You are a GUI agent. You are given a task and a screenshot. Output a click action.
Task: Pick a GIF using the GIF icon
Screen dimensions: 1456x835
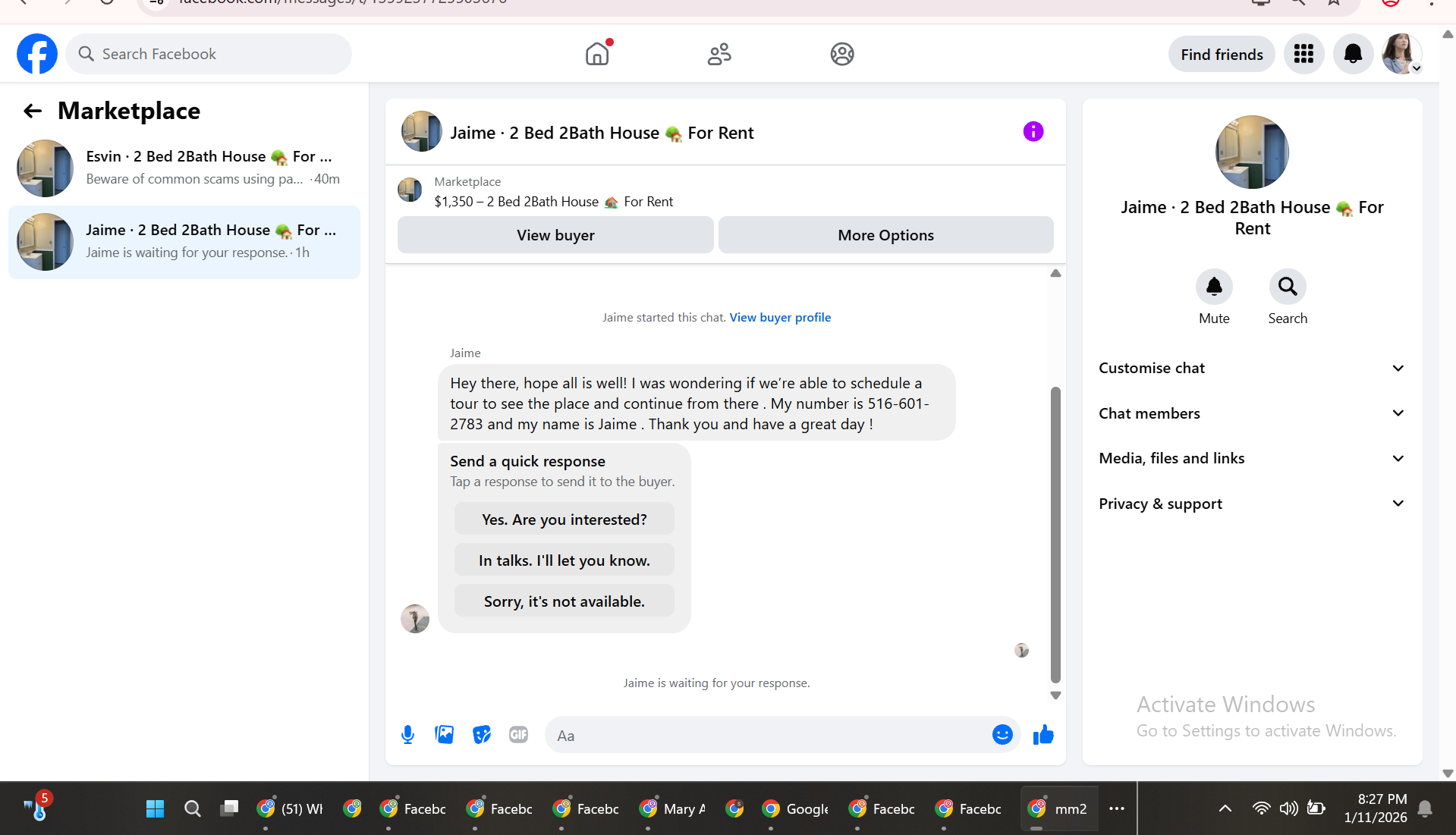coord(518,734)
